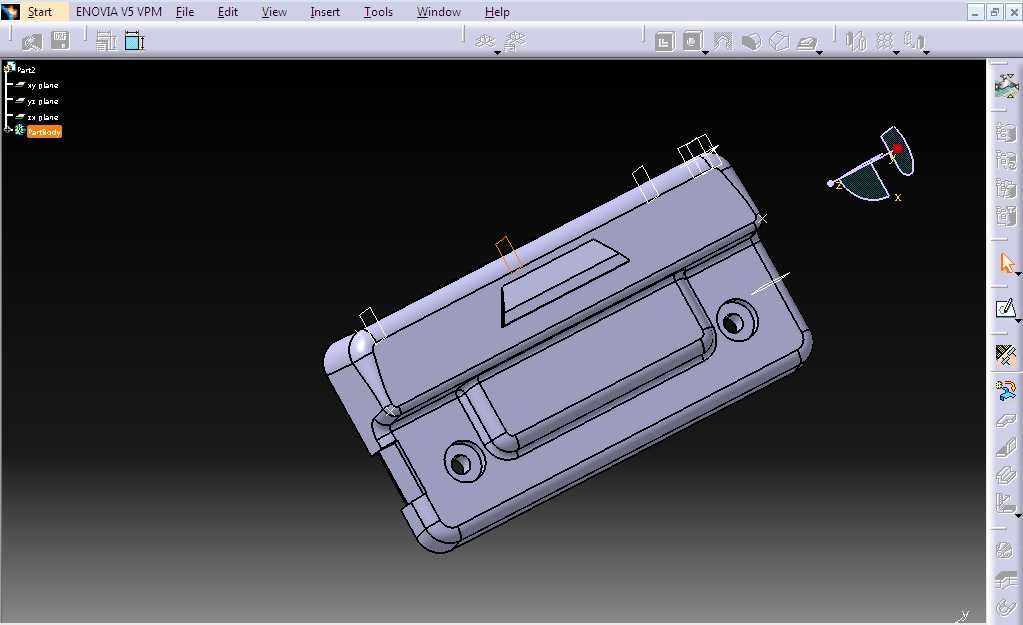Viewport: 1023px width, 625px height.
Task: Click the Part Design workbench icon
Action: (1005, 86)
